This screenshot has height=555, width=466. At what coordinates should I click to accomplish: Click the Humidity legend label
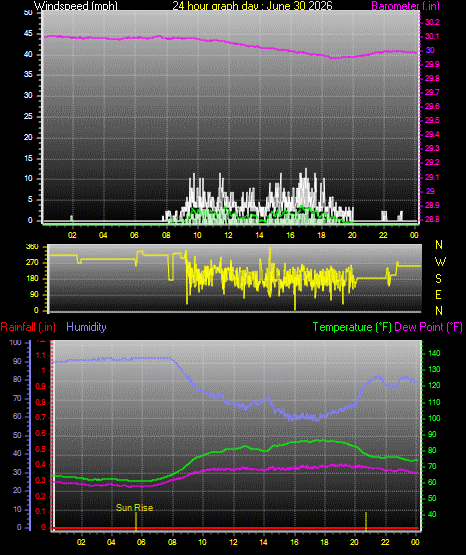86,327
